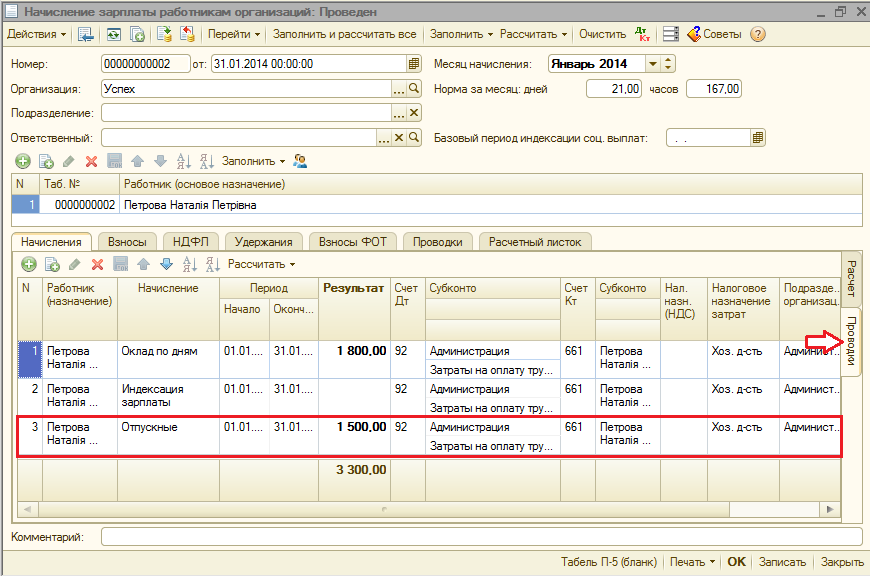Click the Очистить button
Image resolution: width=870 pixels, height=576 pixels.
pyautogui.click(x=603, y=34)
